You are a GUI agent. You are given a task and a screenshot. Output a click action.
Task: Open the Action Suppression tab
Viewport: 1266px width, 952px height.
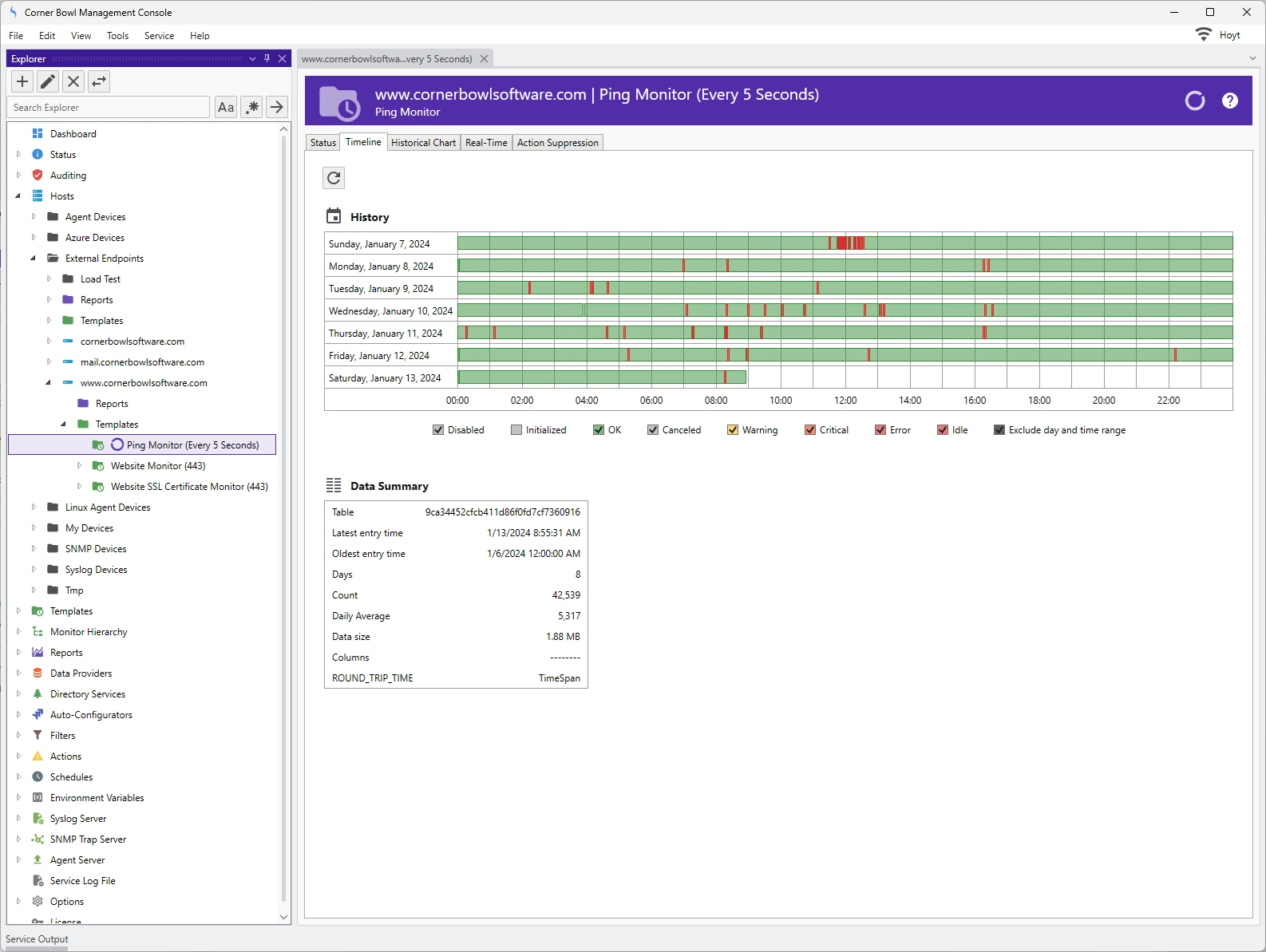tap(557, 143)
